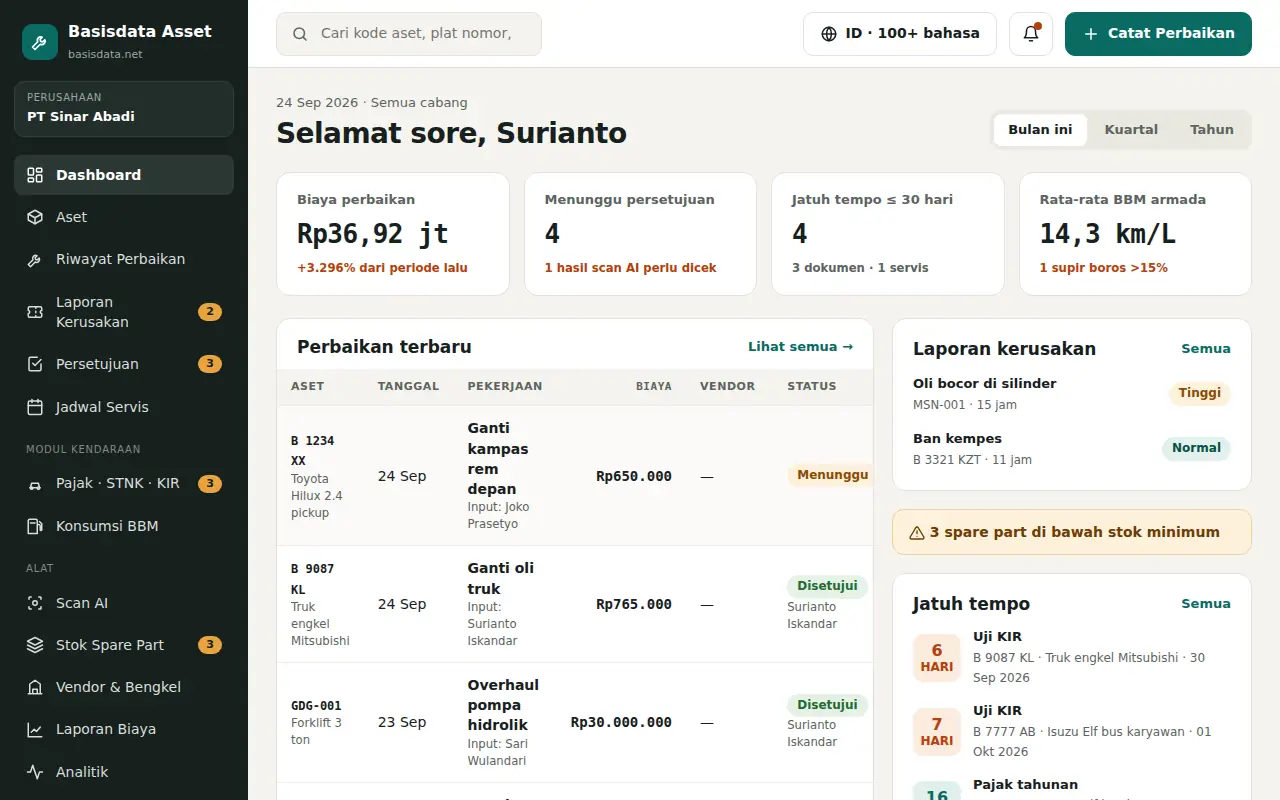Open Riwayat Perbaikan from sidebar

tap(124, 260)
